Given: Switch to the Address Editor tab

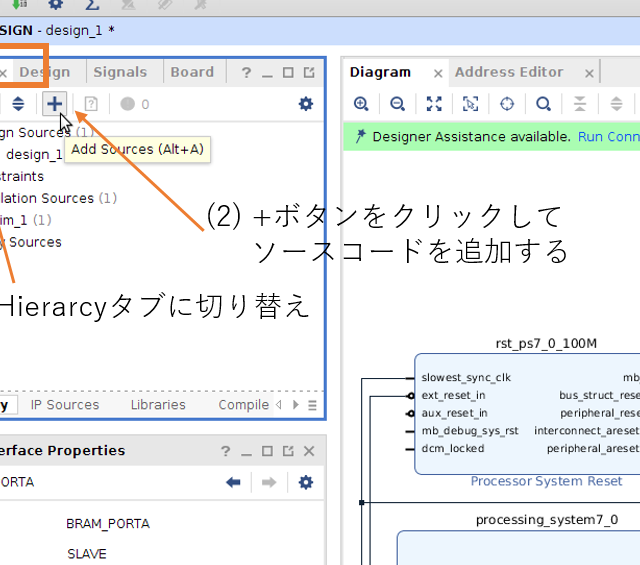Looking at the screenshot, I should coord(509,72).
